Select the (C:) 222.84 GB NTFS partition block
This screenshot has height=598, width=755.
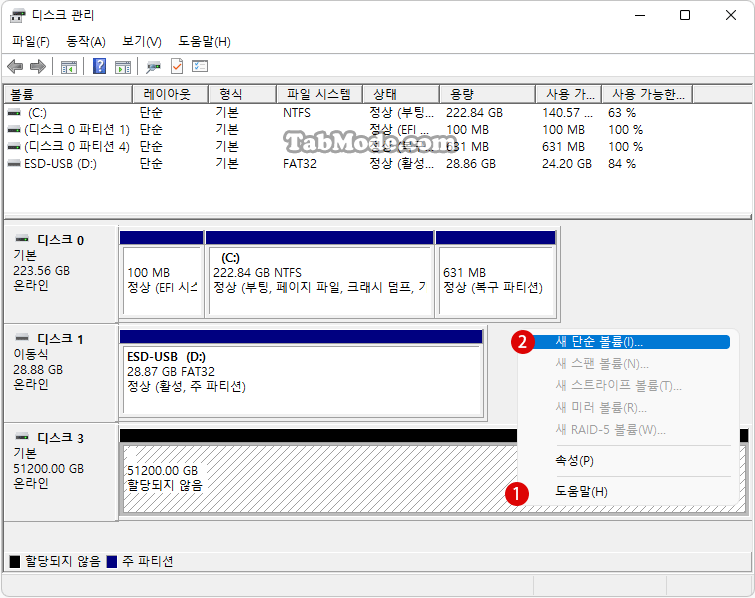tap(320, 274)
